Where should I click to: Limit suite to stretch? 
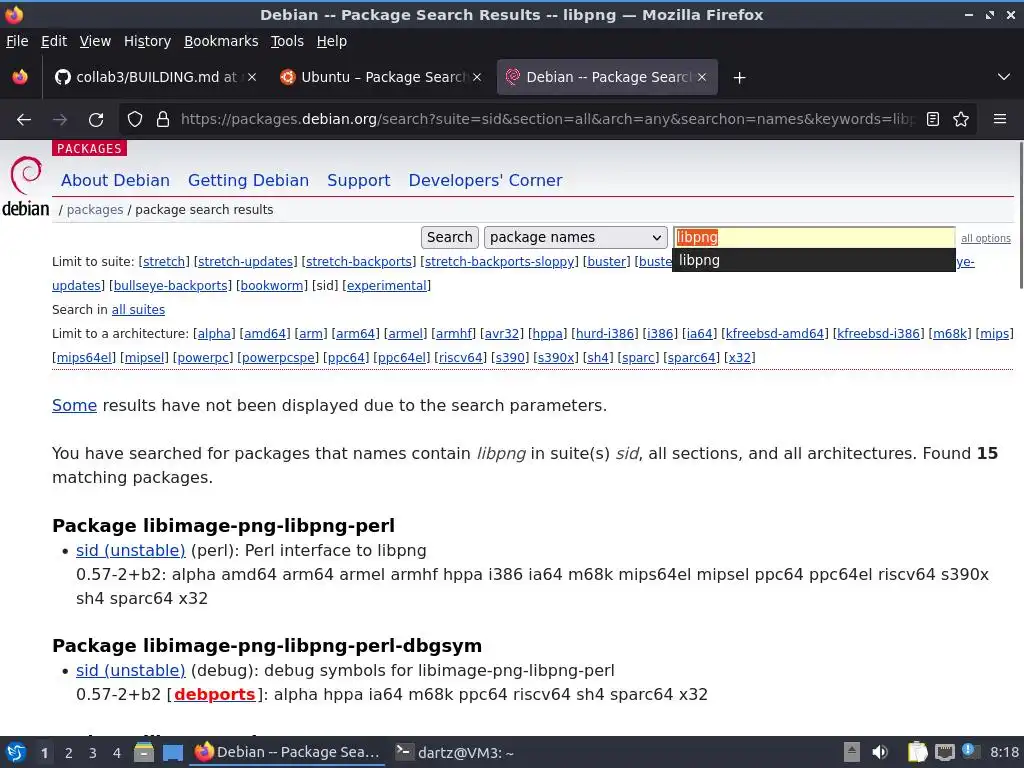click(x=164, y=262)
